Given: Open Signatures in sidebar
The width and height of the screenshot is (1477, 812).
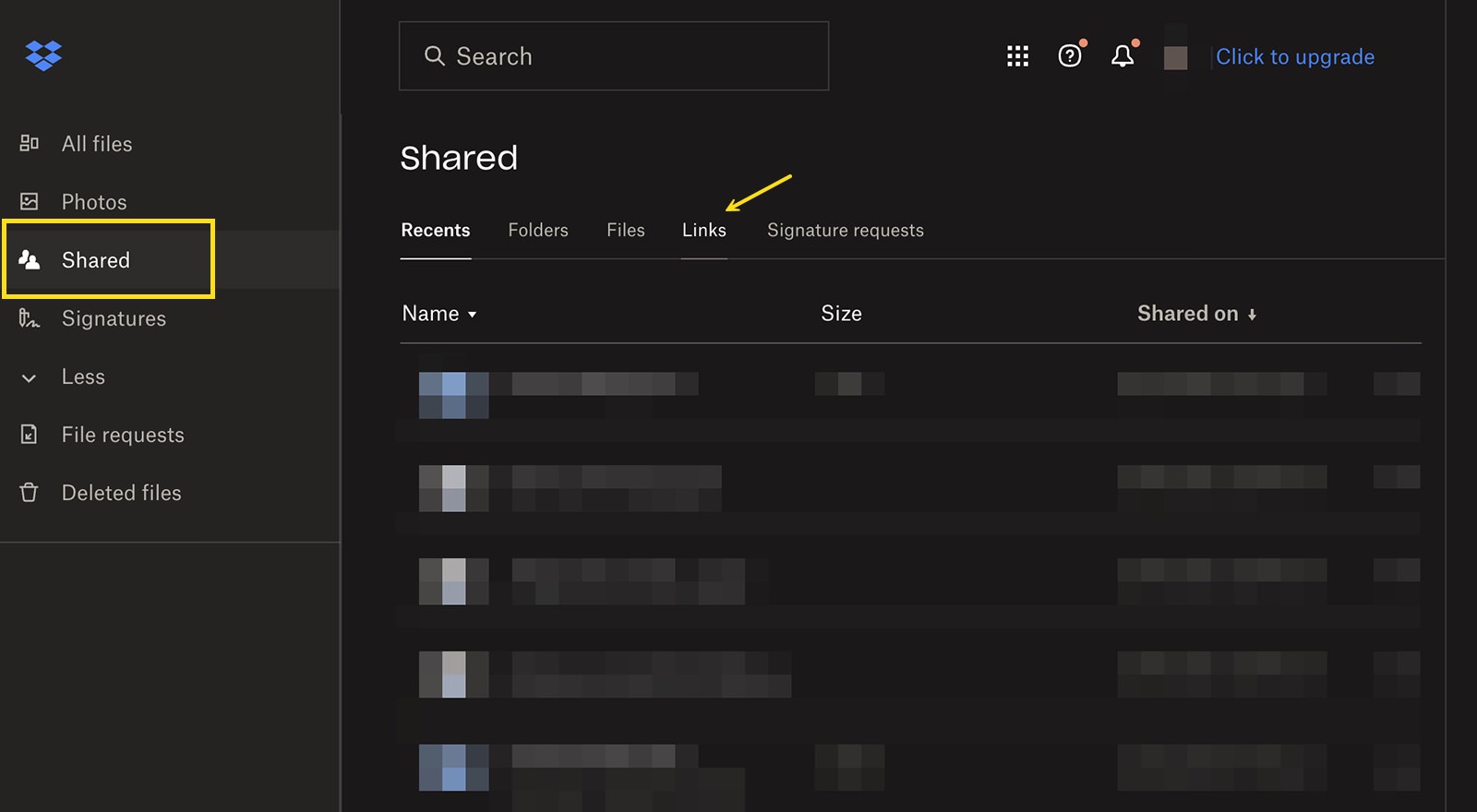Looking at the screenshot, I should [x=114, y=318].
